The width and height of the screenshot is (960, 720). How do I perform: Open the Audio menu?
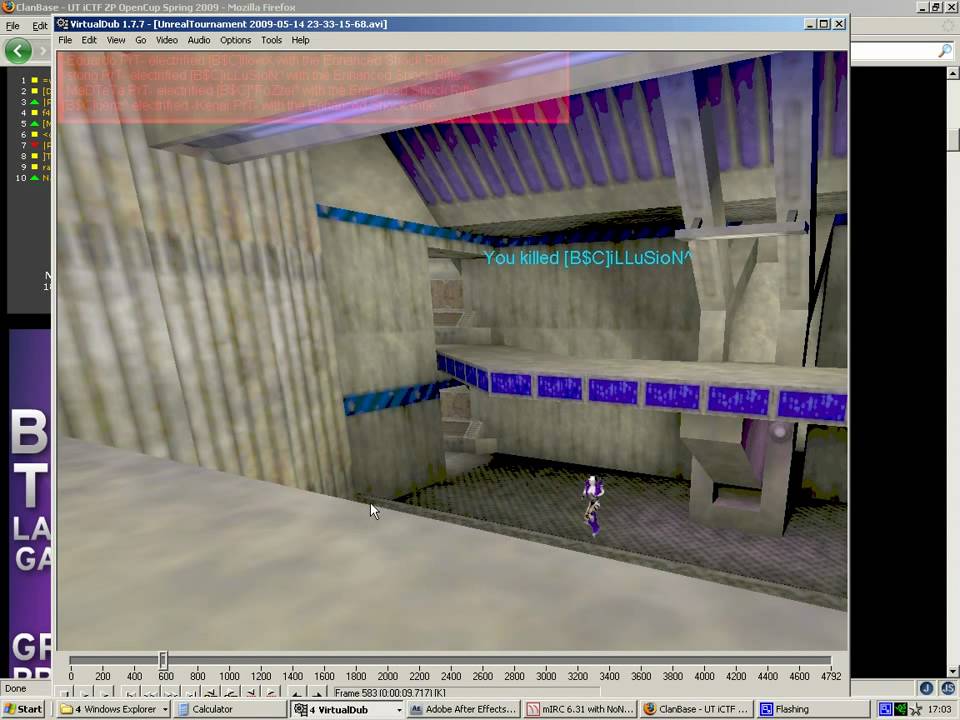pos(199,40)
